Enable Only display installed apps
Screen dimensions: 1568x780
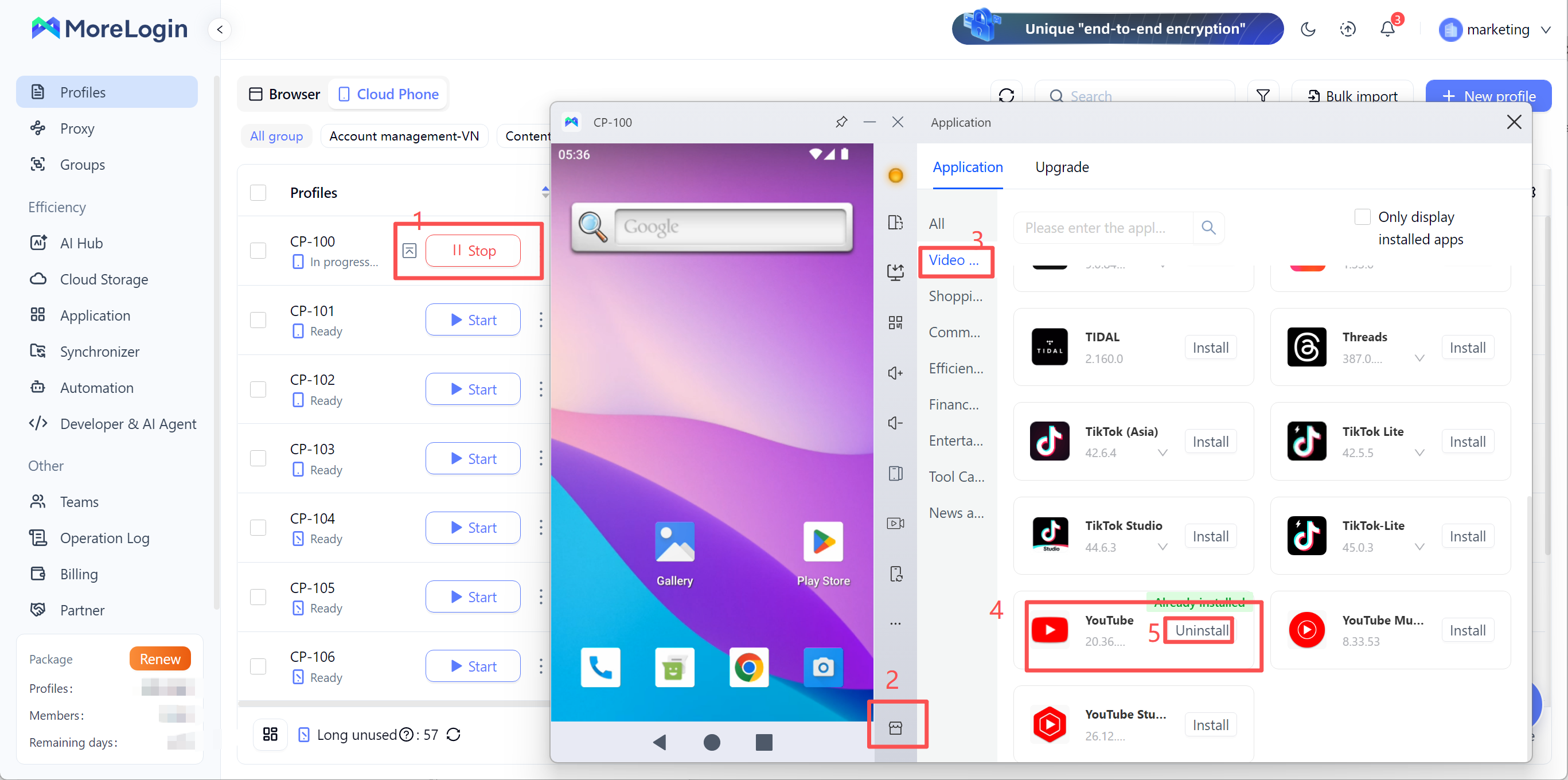[1362, 217]
